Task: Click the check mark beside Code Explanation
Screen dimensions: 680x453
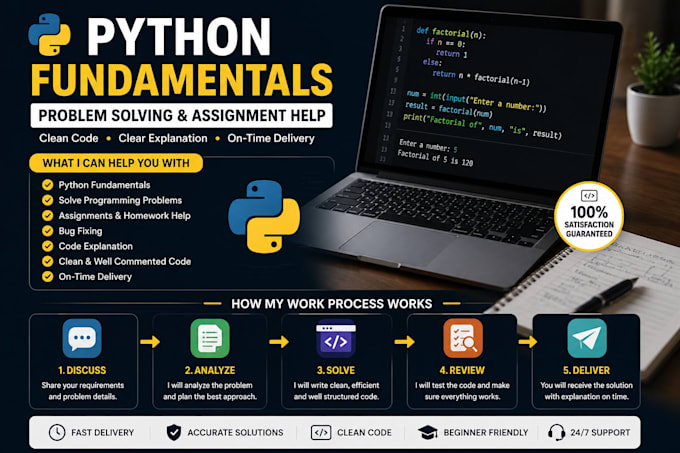Action: [47, 246]
